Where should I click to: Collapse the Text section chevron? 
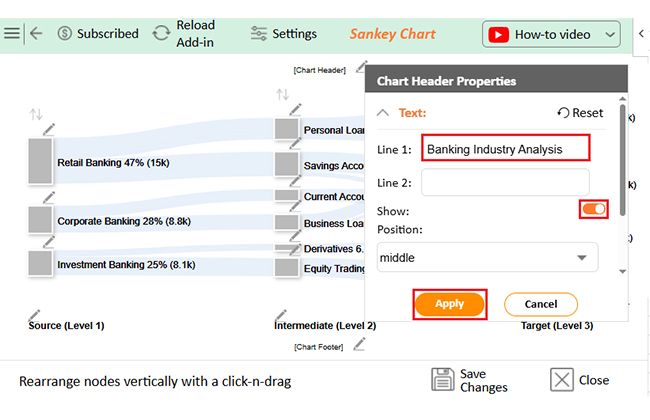pyautogui.click(x=384, y=113)
